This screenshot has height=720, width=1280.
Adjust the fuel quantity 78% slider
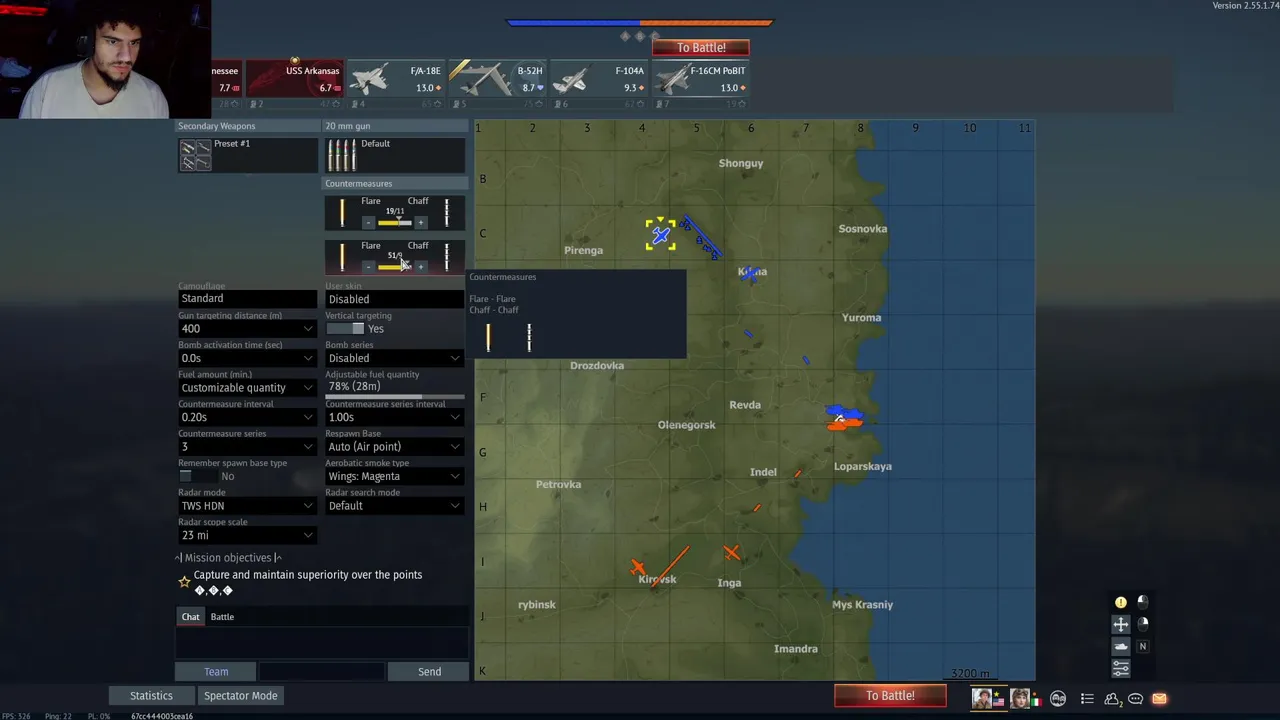[x=395, y=396]
